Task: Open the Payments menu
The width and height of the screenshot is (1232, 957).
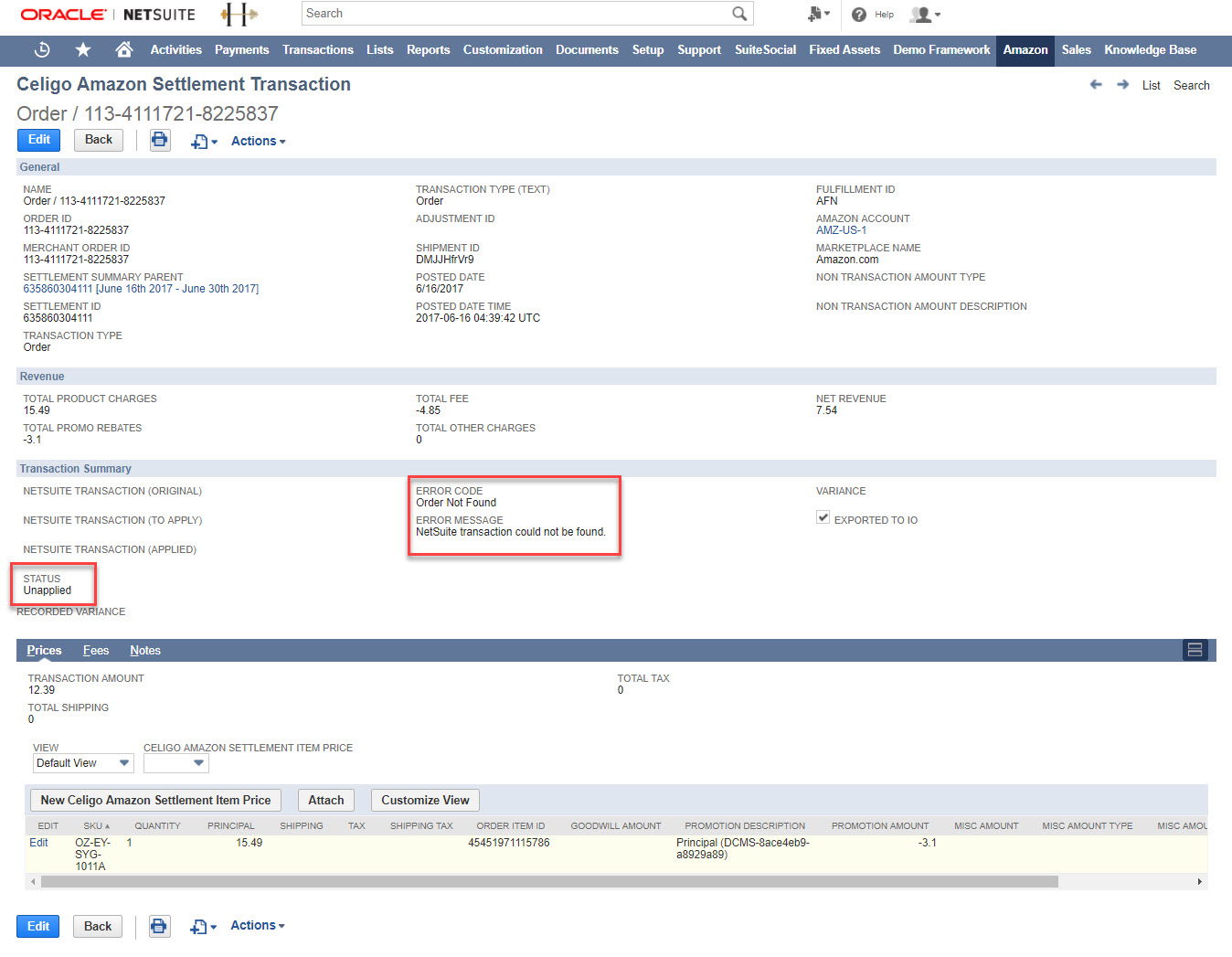Action: (x=242, y=49)
